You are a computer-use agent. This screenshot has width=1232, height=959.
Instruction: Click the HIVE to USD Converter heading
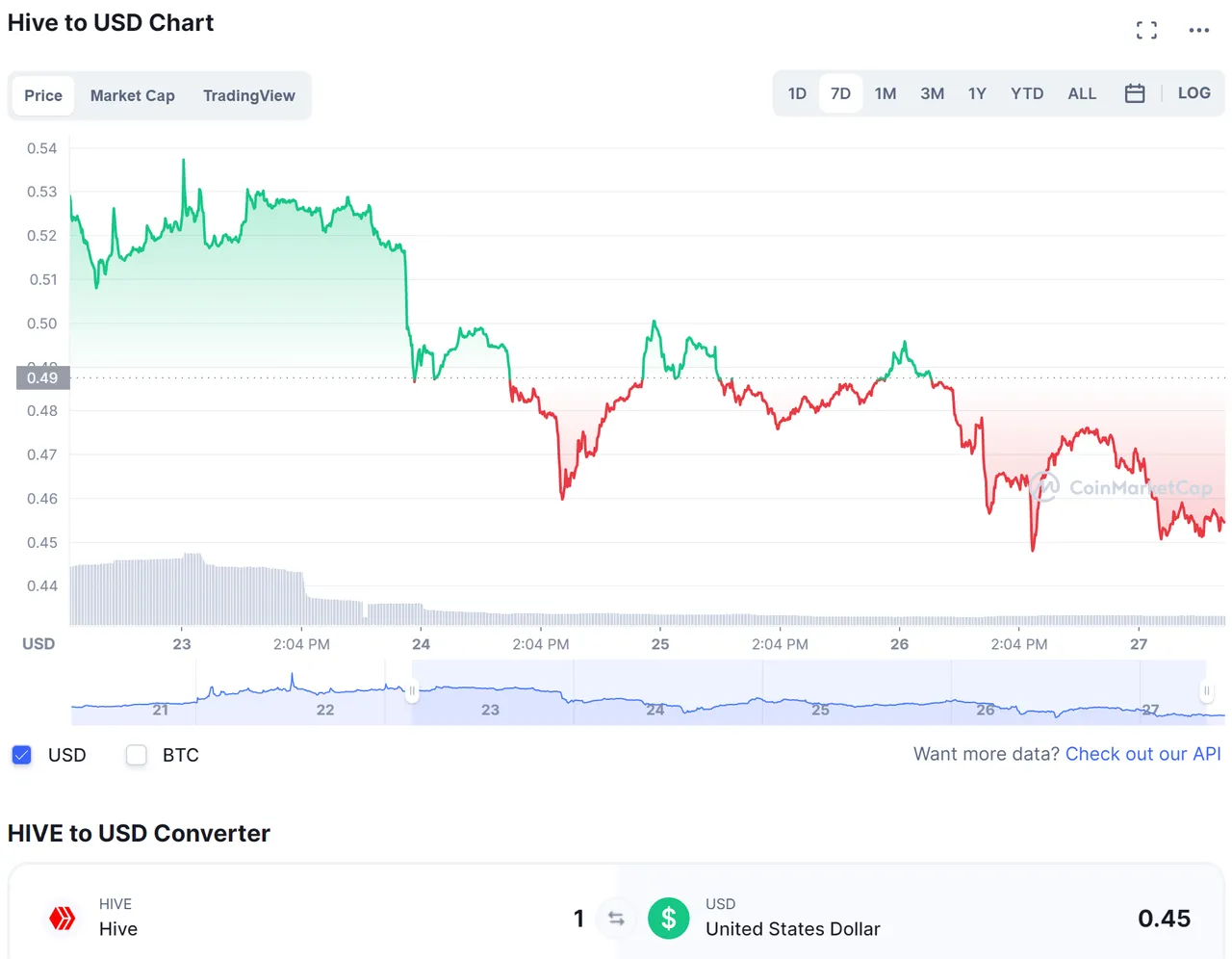[x=139, y=833]
